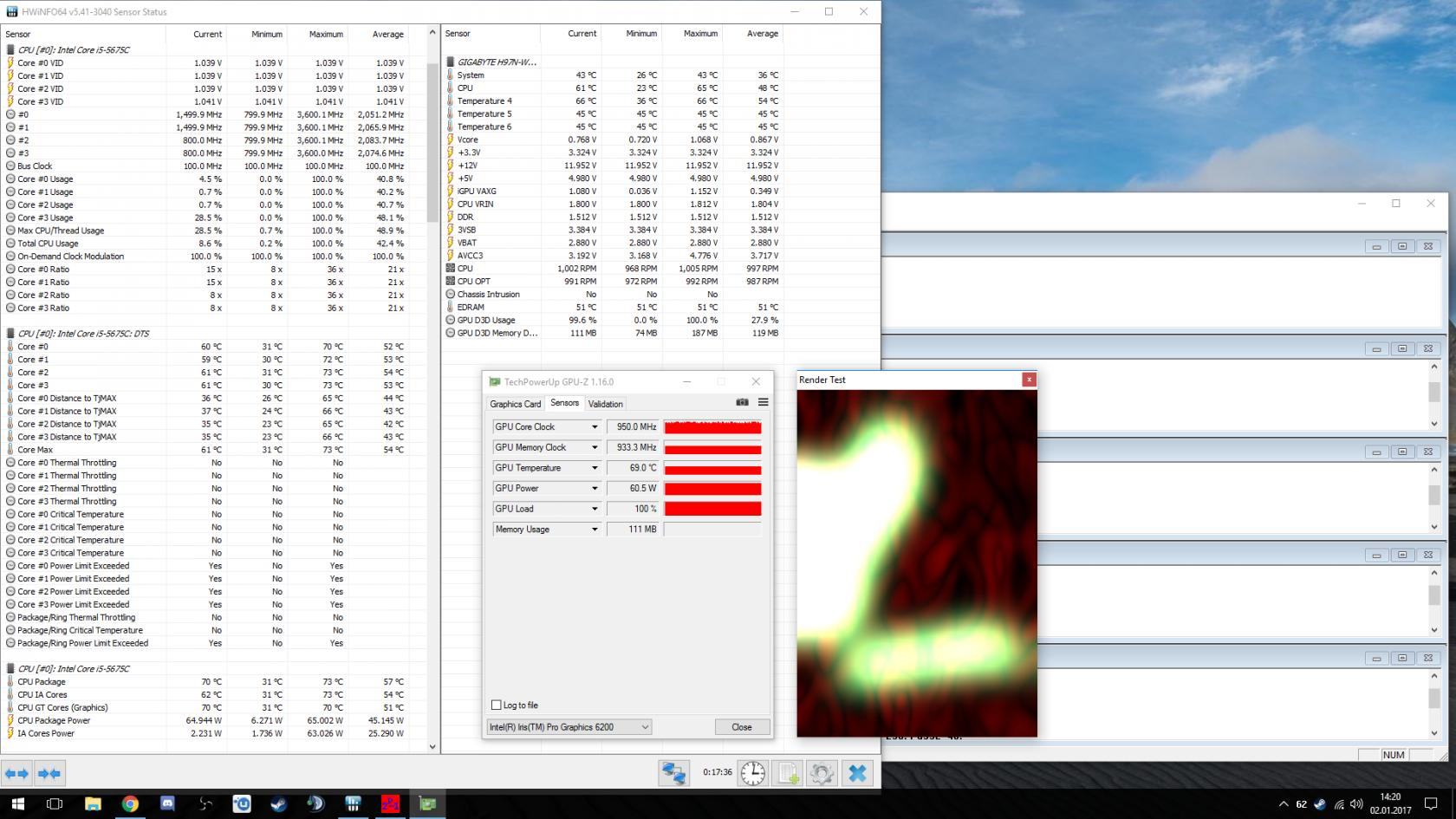The width and height of the screenshot is (1456, 819).
Task: Click the tray temperature icon showing 62
Action: pos(1301,803)
